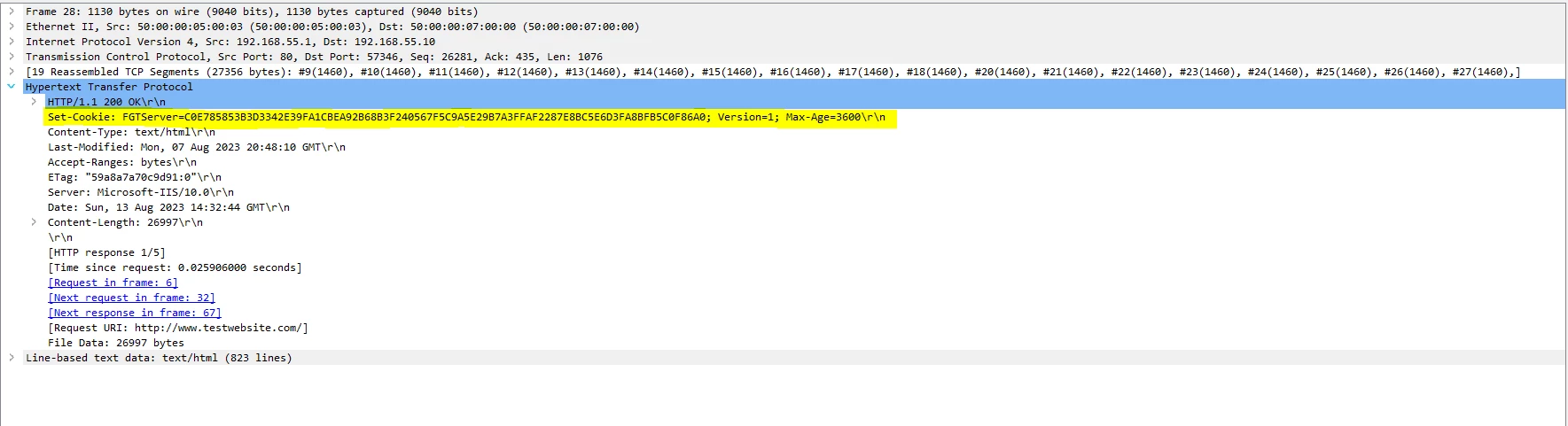Select the Accept-Ranges: bytes row
Viewport: 1568px width, 426px height.
coord(122,162)
